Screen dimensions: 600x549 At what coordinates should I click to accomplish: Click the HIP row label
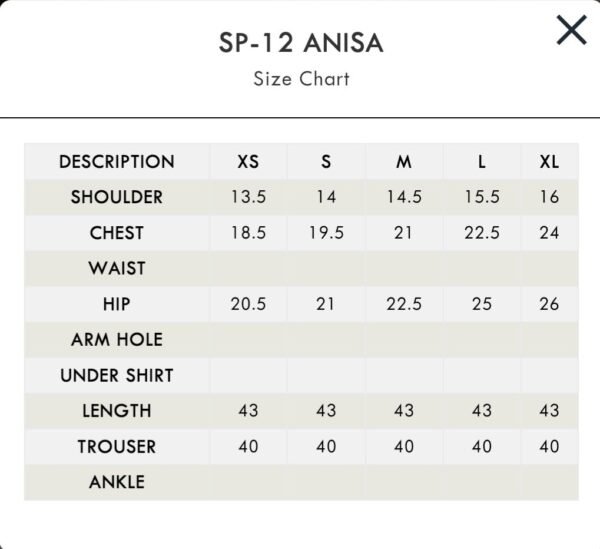[x=117, y=304]
